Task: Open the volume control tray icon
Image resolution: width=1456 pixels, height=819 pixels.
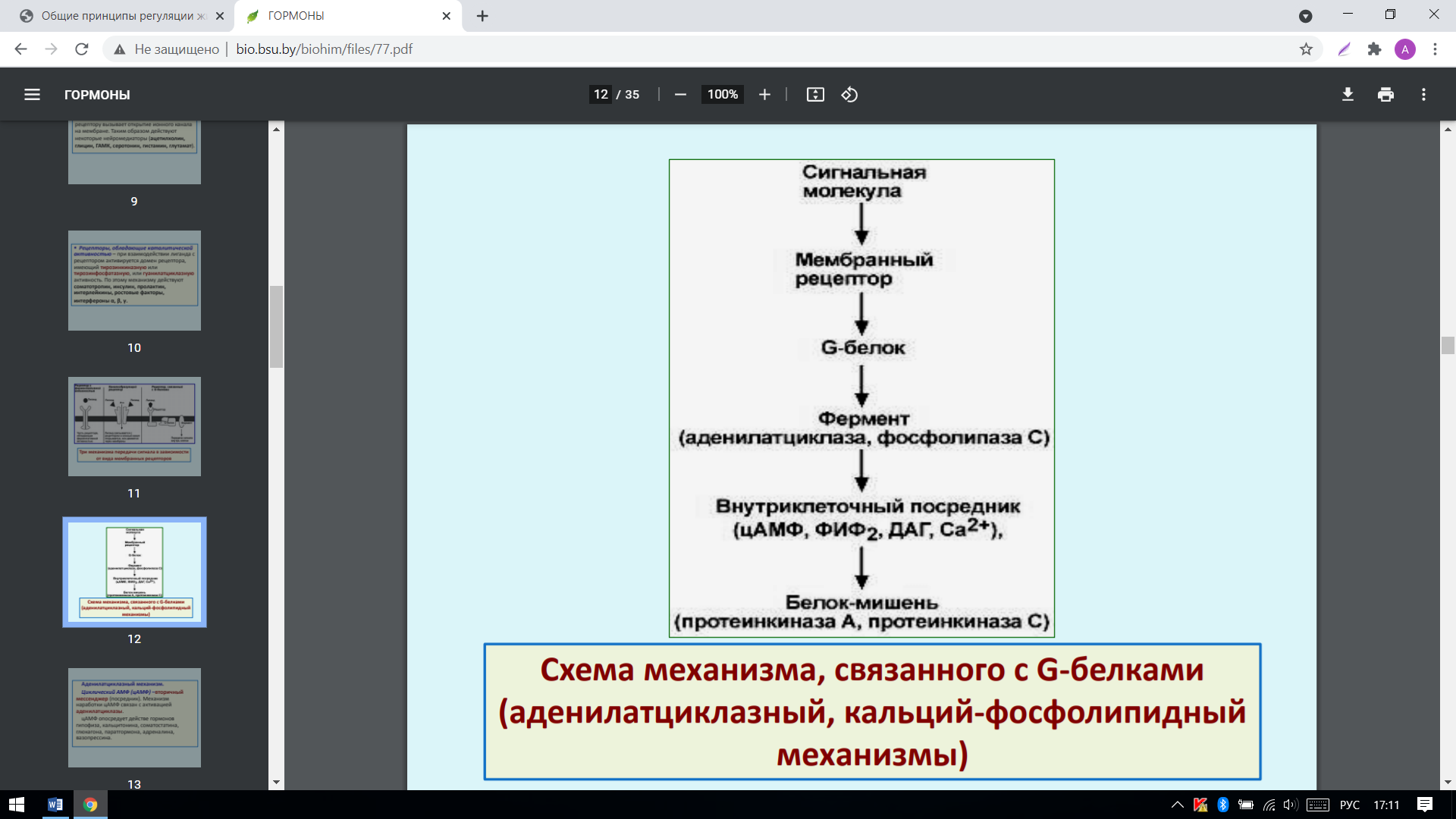Action: pyautogui.click(x=1291, y=805)
